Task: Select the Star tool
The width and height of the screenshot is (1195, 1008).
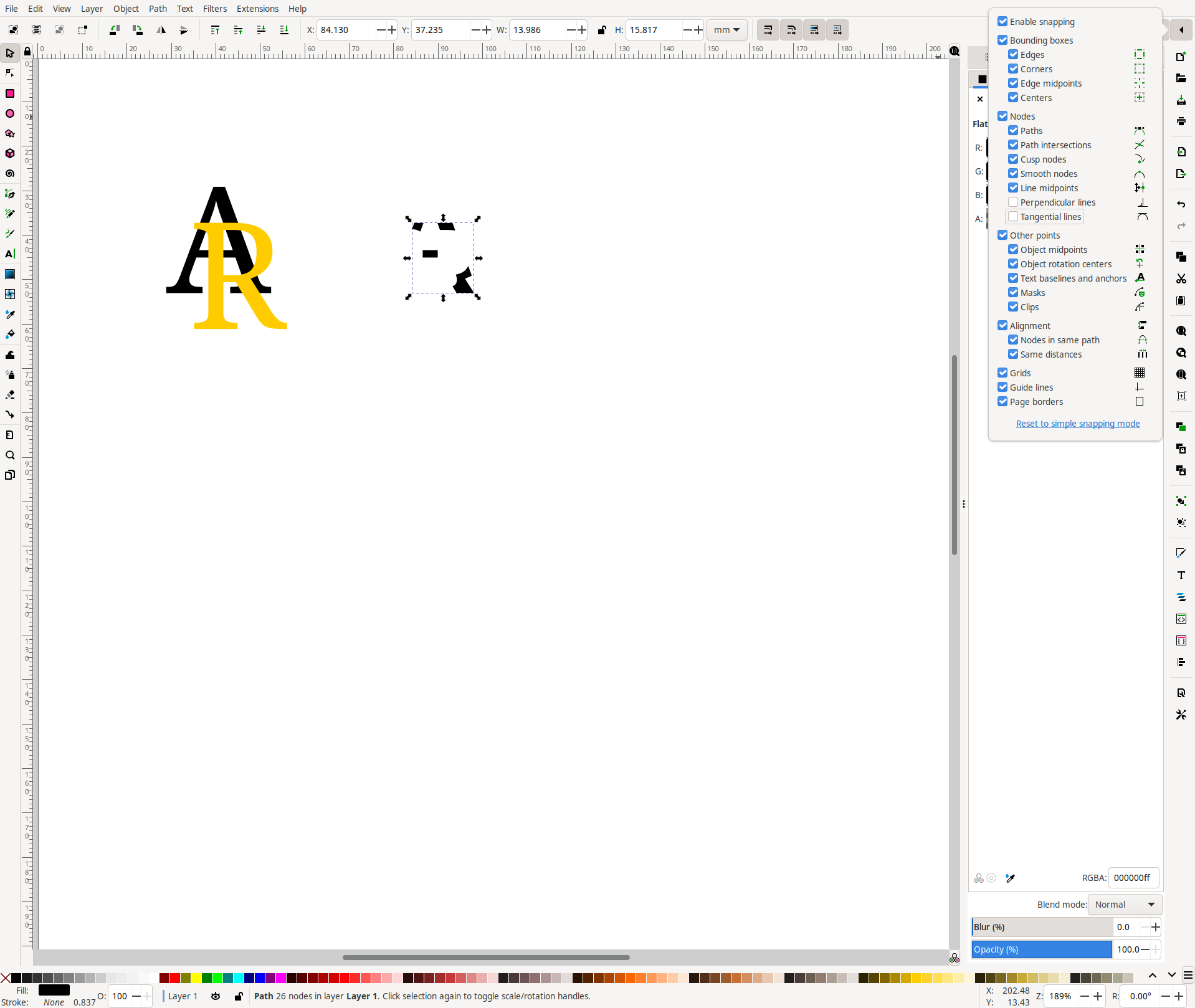Action: click(10, 133)
